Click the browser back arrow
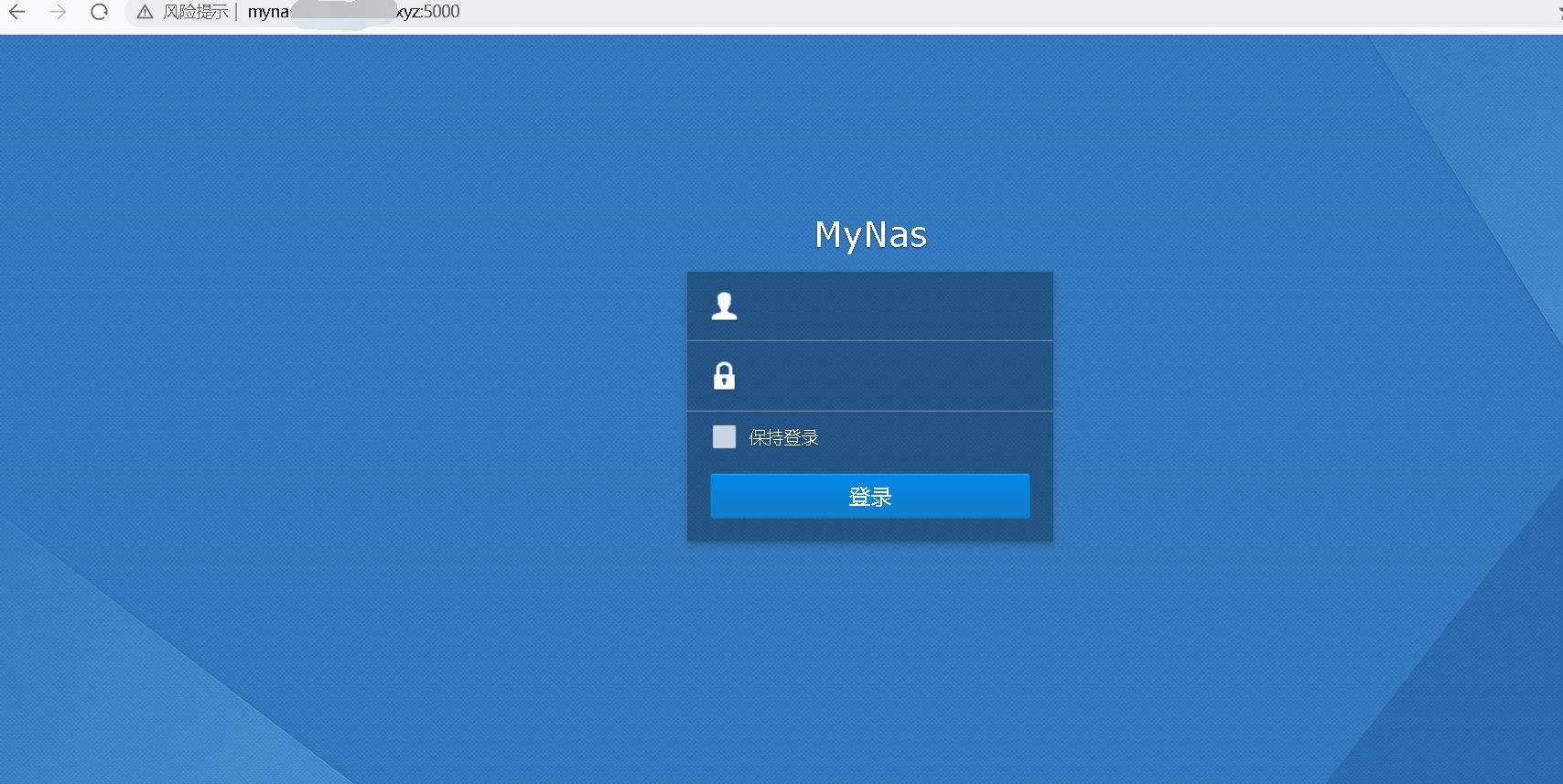The height and width of the screenshot is (784, 1563). pyautogui.click(x=17, y=12)
